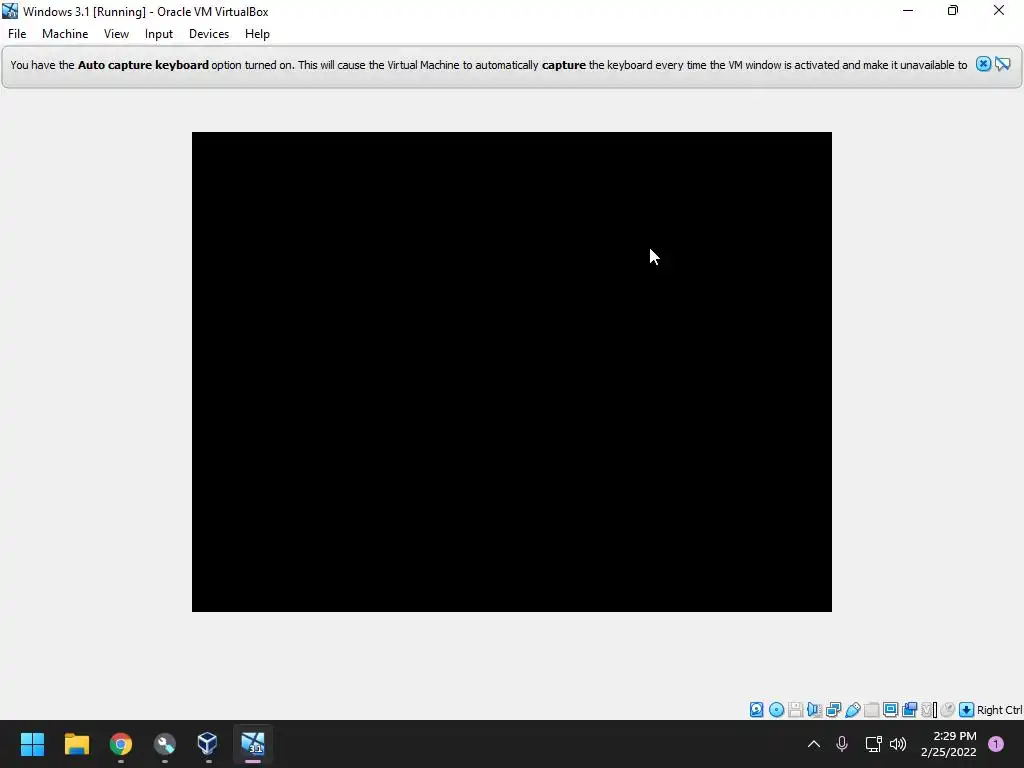
Task: Open network settings tray icon
Action: point(873,744)
